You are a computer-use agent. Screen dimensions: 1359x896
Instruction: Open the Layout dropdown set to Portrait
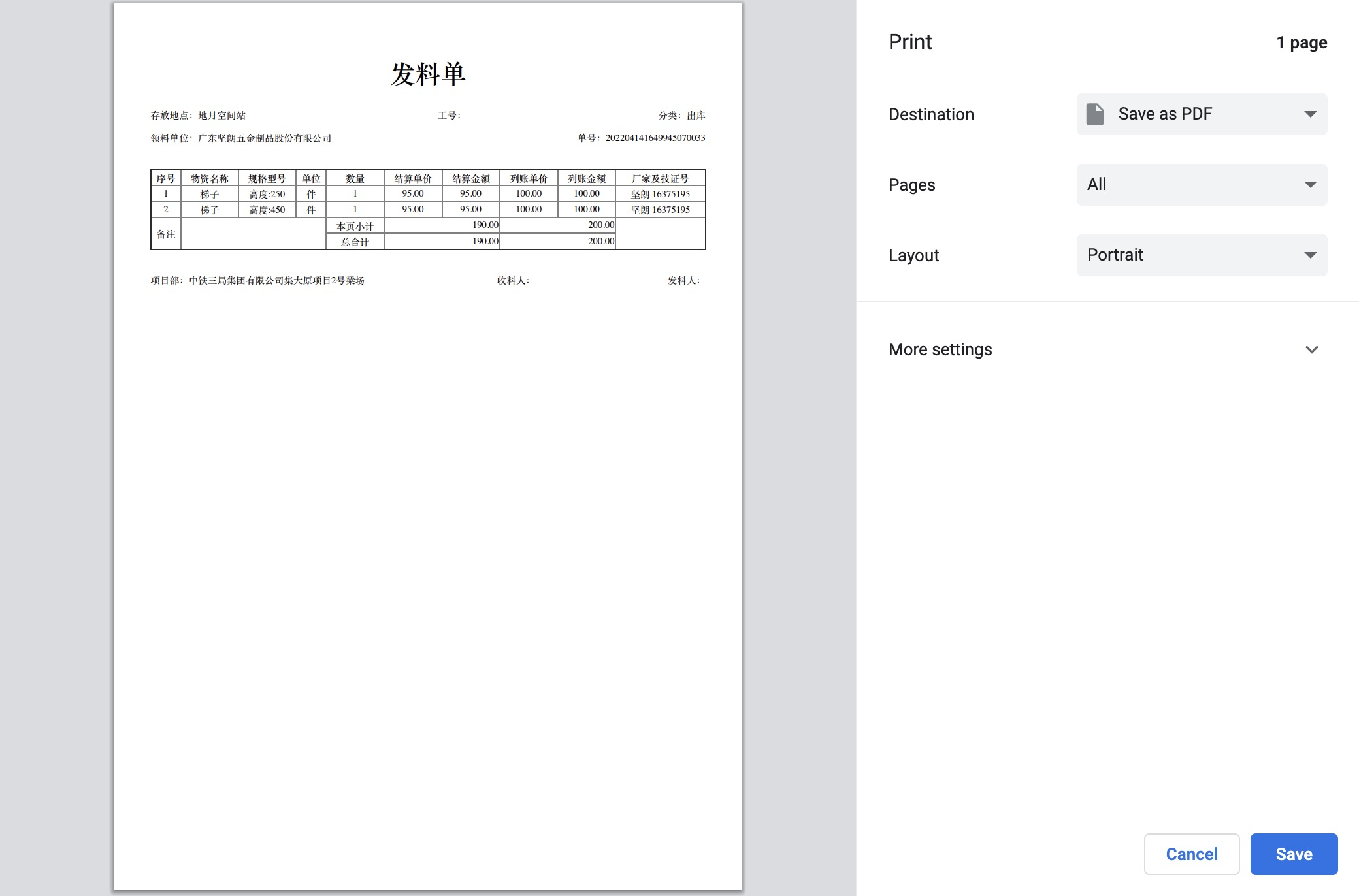pyautogui.click(x=1202, y=255)
